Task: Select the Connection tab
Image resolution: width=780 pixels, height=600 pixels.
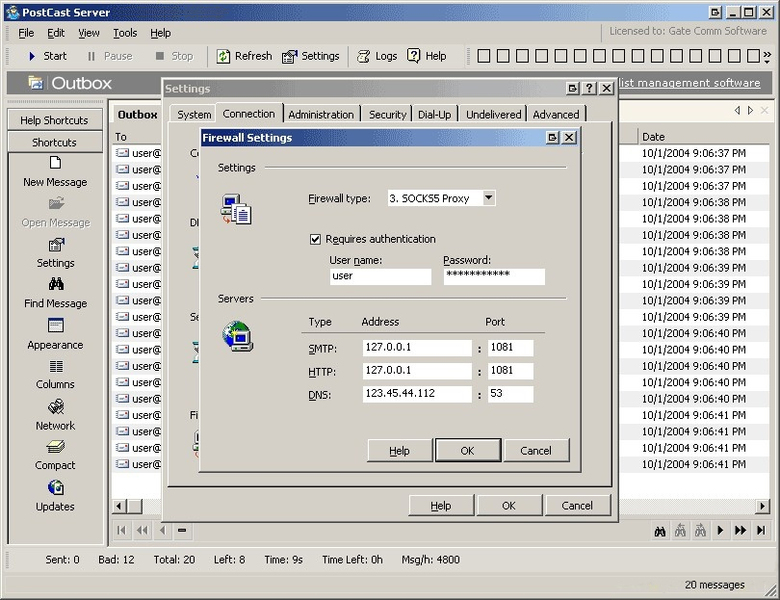Action: coord(249,113)
